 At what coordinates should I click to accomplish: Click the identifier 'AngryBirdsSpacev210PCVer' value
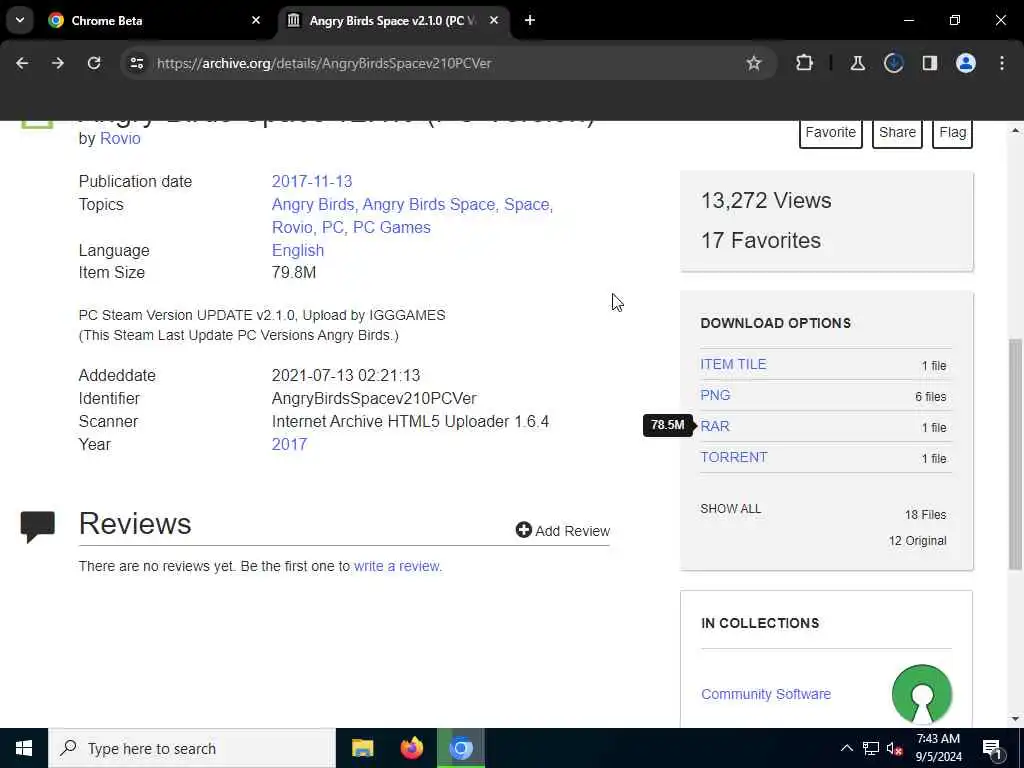click(x=374, y=398)
